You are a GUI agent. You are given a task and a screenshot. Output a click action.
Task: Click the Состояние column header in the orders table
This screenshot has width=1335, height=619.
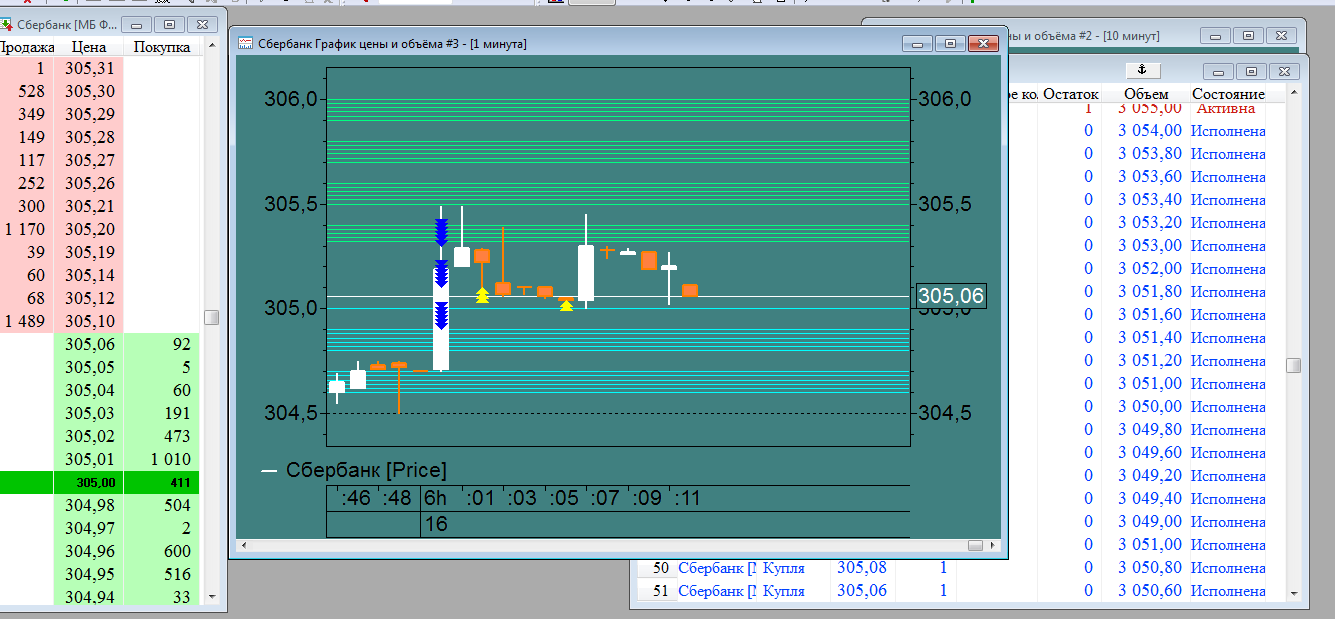point(1228,94)
